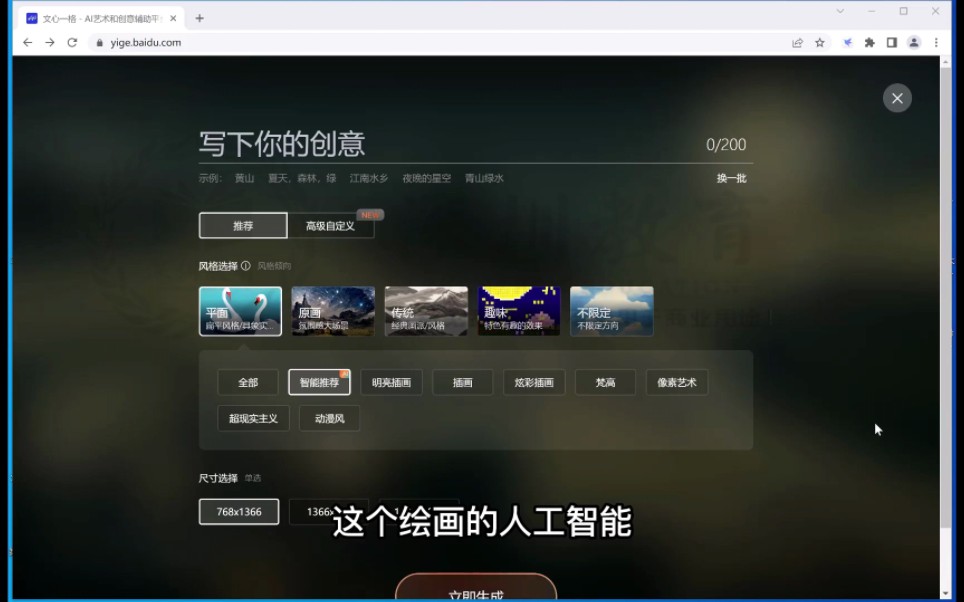
Task: Click the 立即生成 generate button
Action: pyautogui.click(x=476, y=590)
